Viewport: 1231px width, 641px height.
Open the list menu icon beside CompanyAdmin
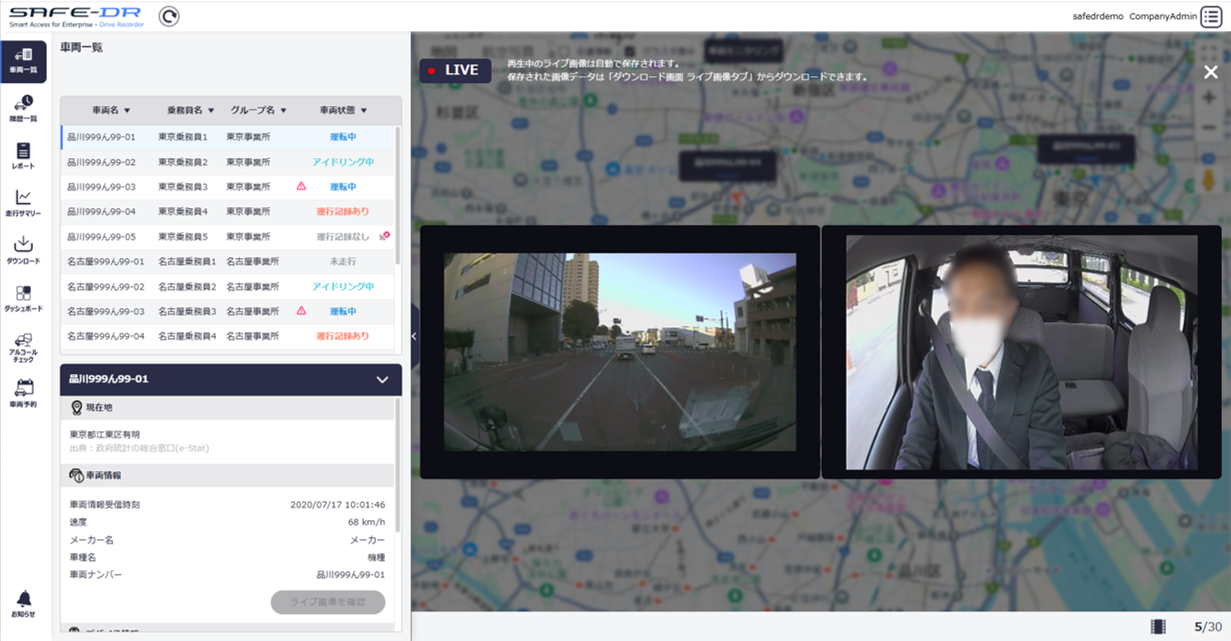point(1211,16)
